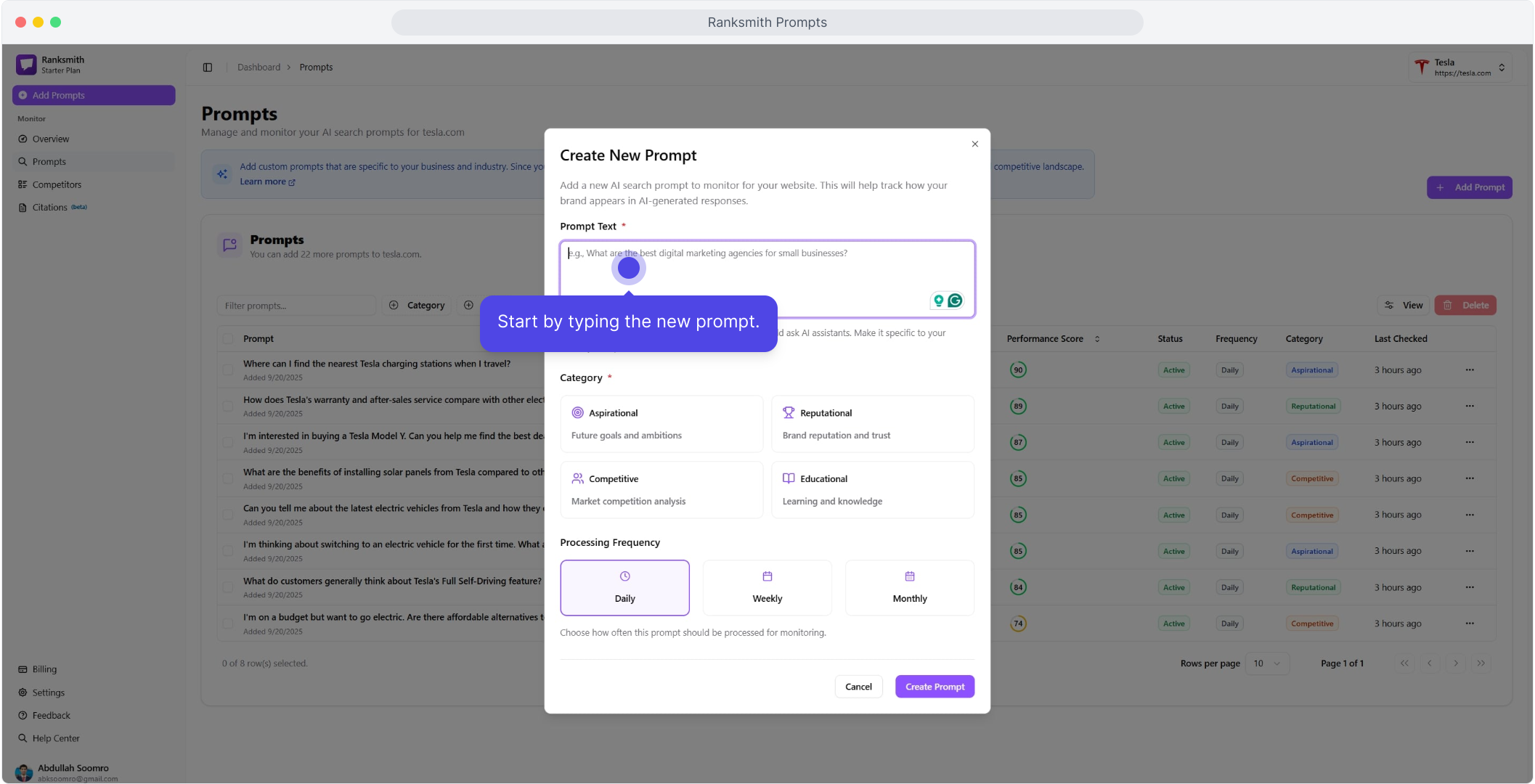Click the Add Prompt button at top right
This screenshot has width=1535, height=784.
coord(1469,187)
